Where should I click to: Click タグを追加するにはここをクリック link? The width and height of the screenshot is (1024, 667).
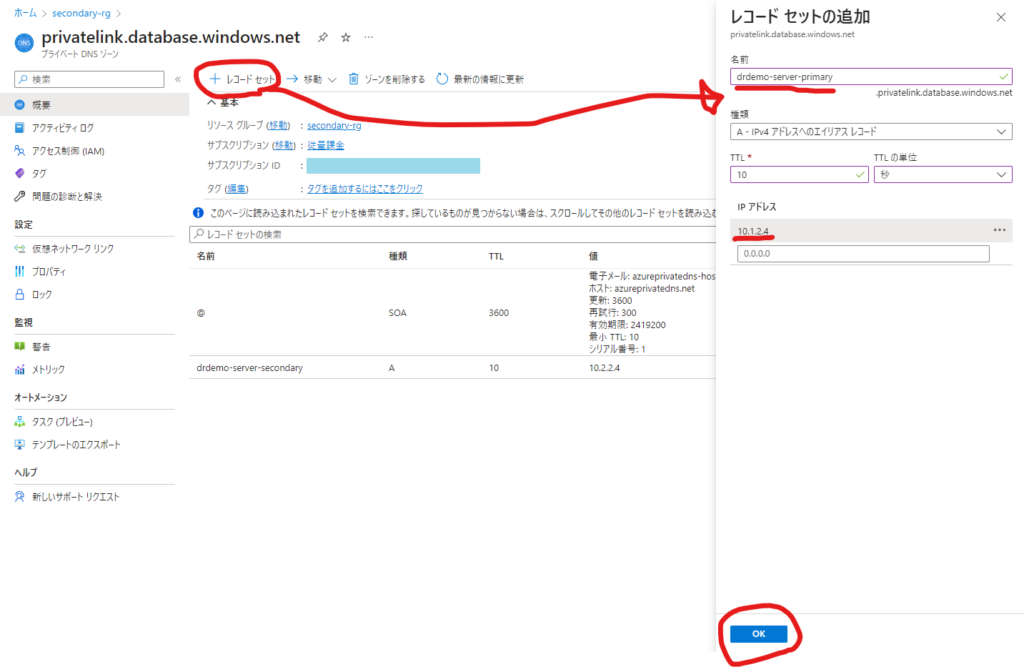(365, 189)
